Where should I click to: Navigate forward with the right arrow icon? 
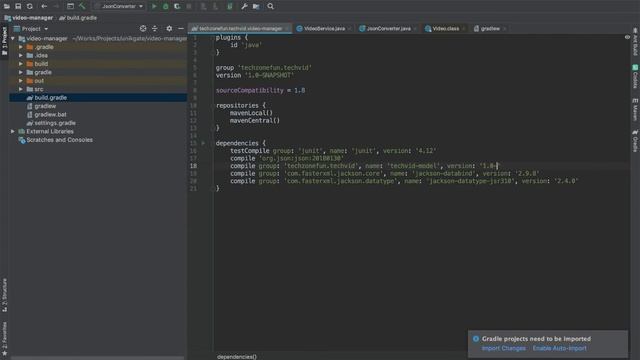click(x=56, y=6)
